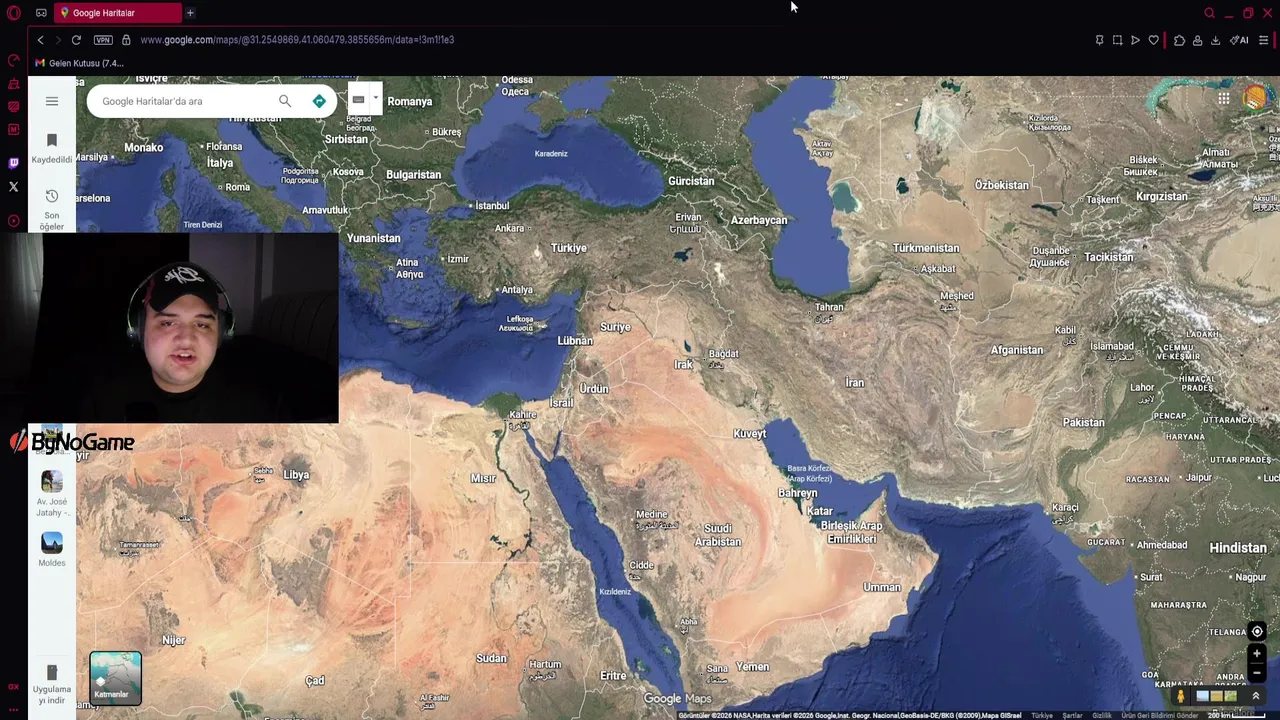Open recent place Moldes
Image resolution: width=1280 pixels, height=720 pixels.
pos(52,550)
